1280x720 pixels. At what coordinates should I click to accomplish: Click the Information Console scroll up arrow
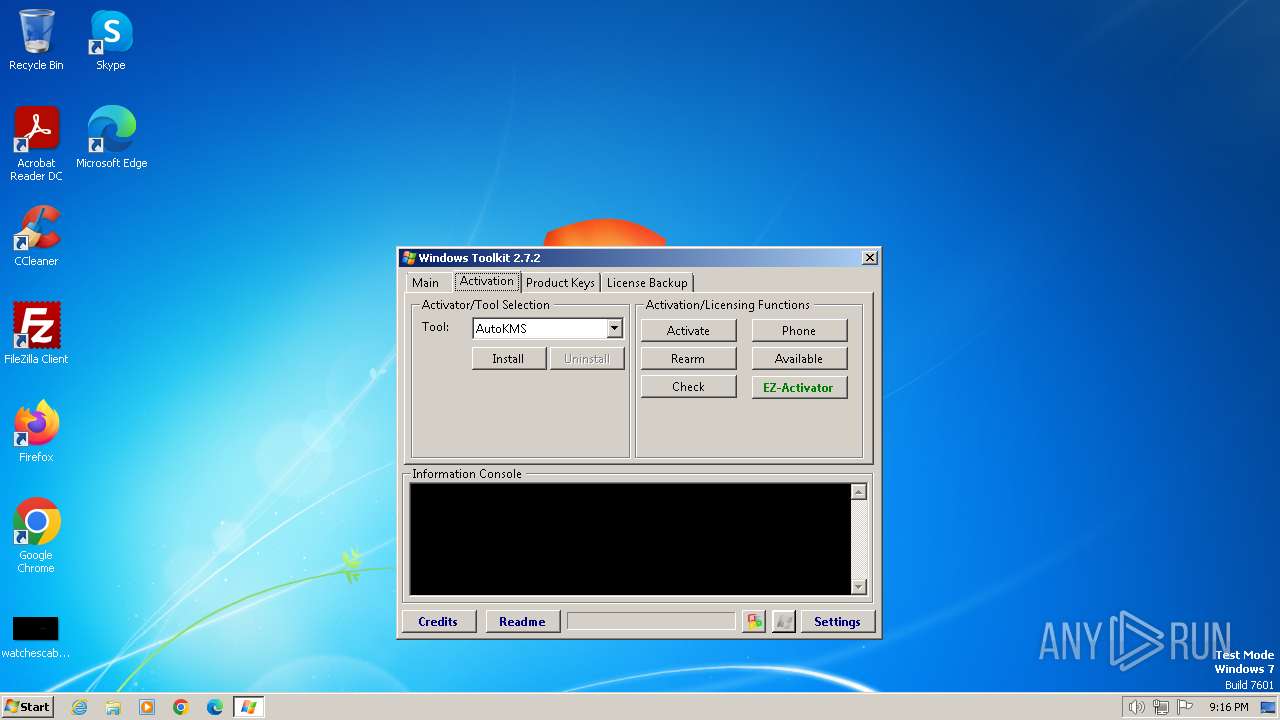coord(858,491)
